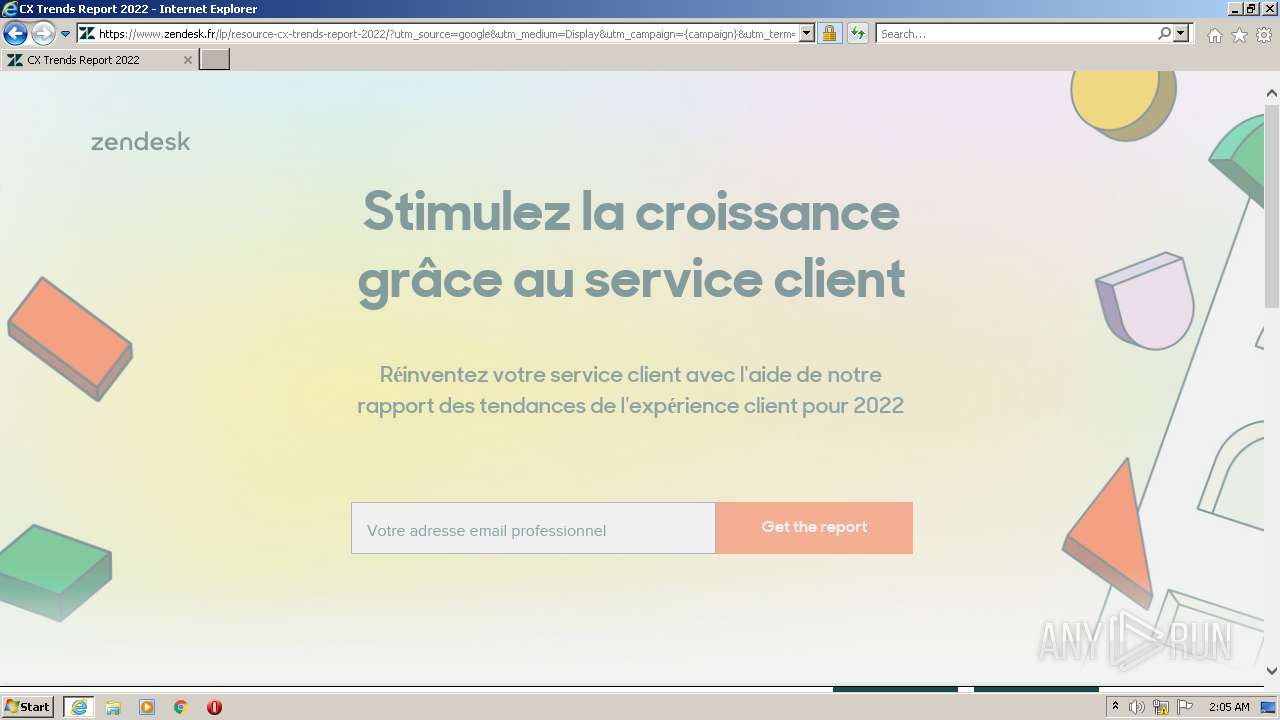The height and width of the screenshot is (720, 1280).
Task: Show hidden tray icons arrow
Action: coord(1115,707)
